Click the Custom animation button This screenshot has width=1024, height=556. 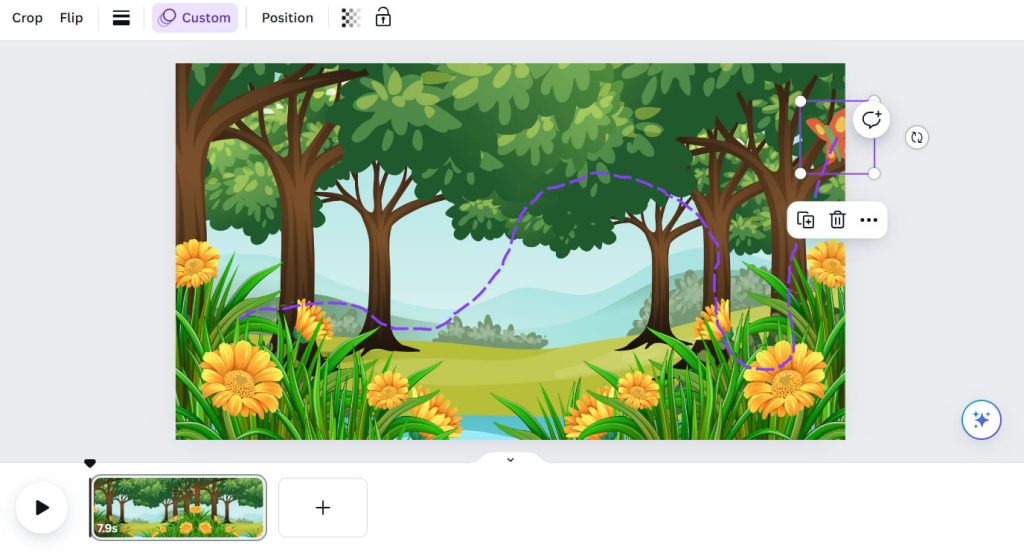pos(195,18)
